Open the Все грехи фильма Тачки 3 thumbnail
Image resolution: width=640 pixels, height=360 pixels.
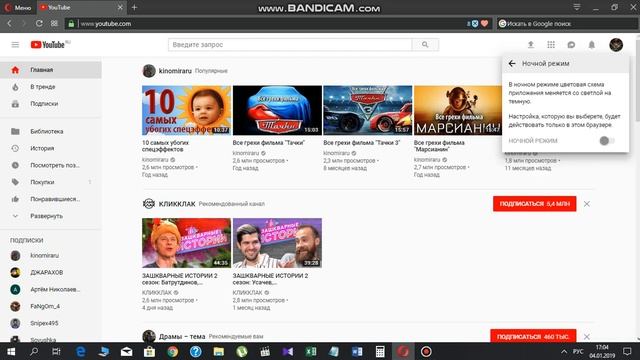pyautogui.click(x=368, y=110)
